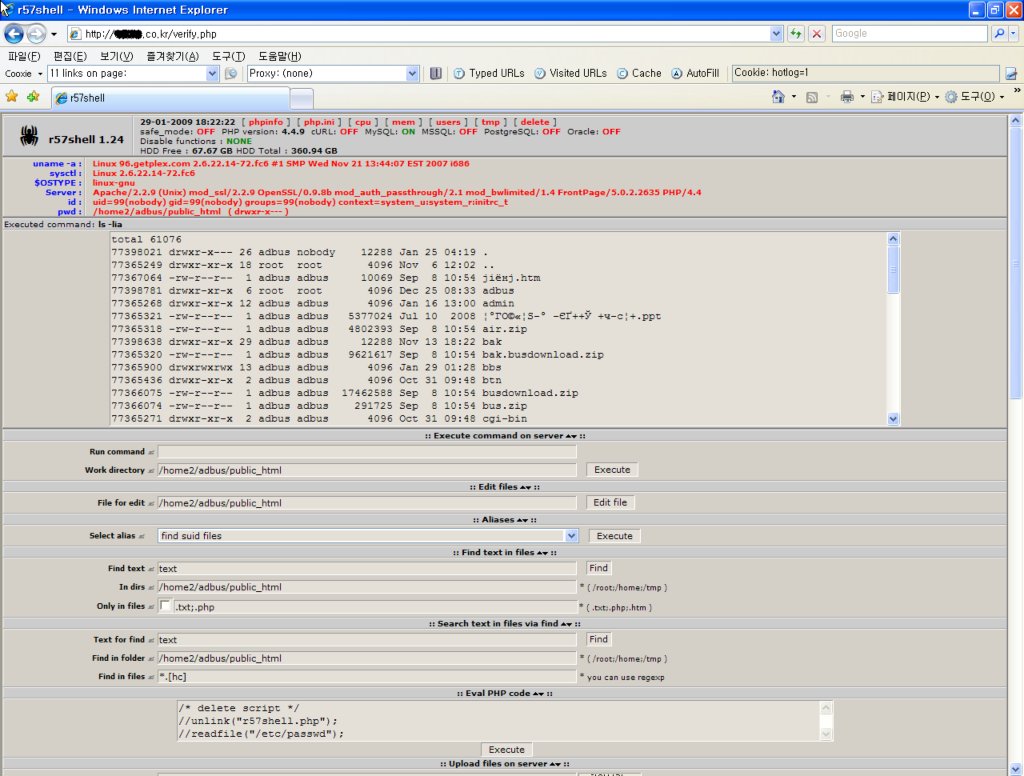This screenshot has width=1024, height=776.
Task: Click the users link
Action: (448, 122)
